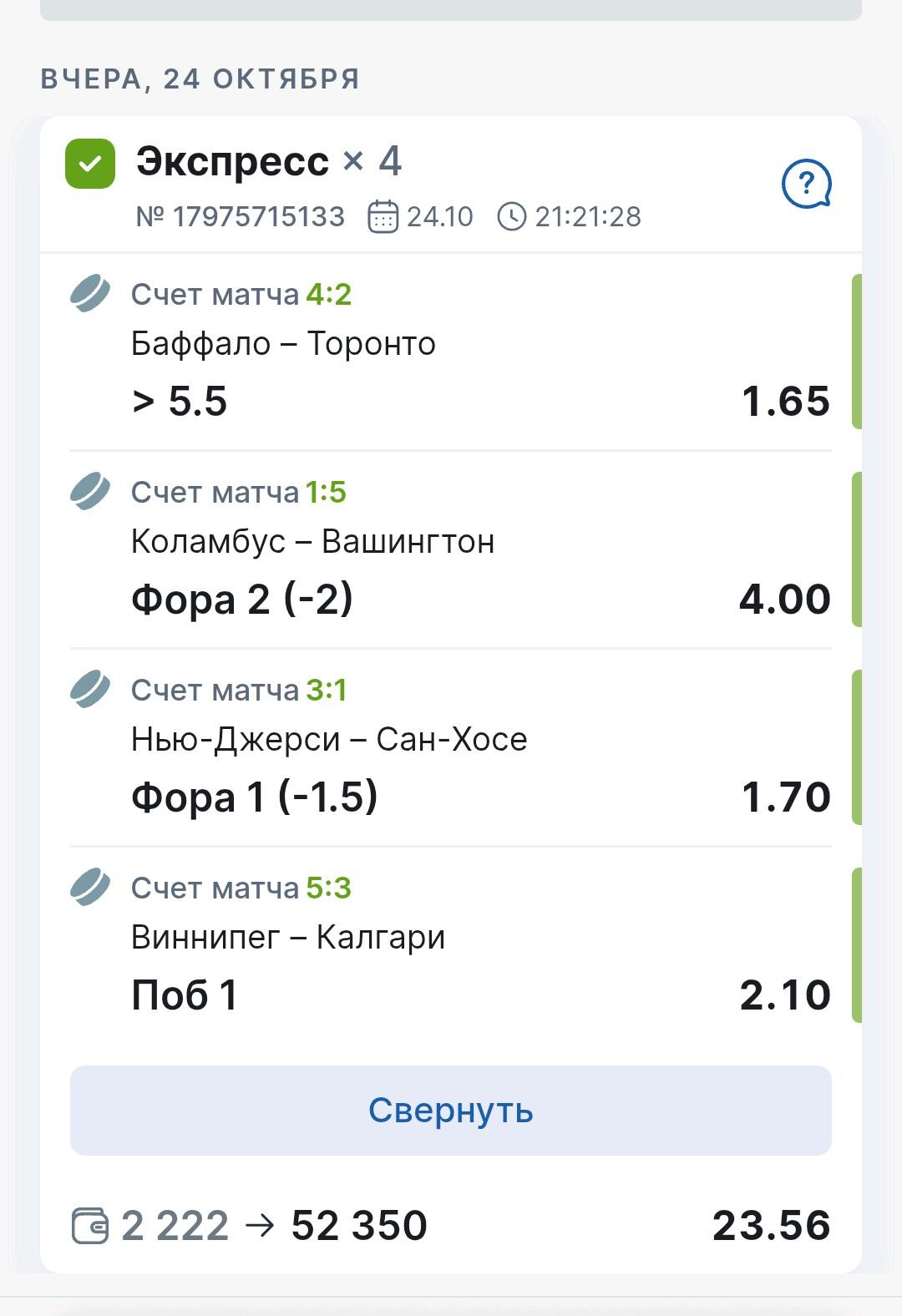Viewport: 902px width, 1316px height.
Task: Click bet number 17975715133
Action: pos(241,217)
